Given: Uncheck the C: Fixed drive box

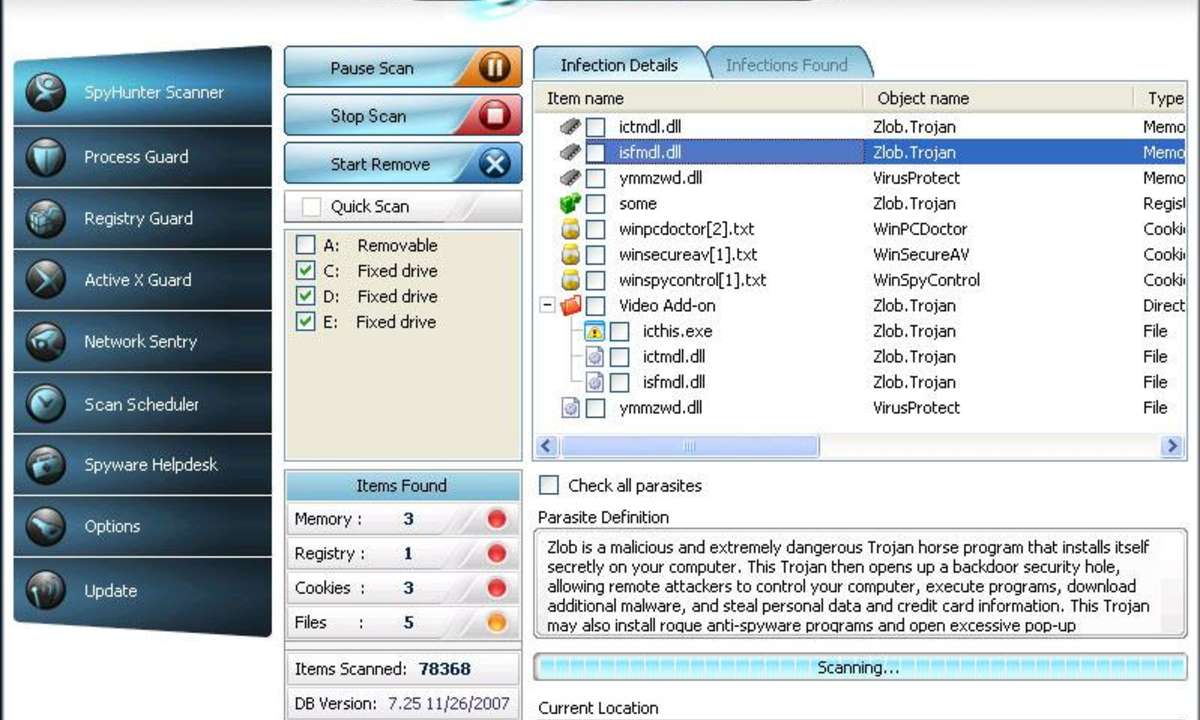Looking at the screenshot, I should click(x=306, y=271).
